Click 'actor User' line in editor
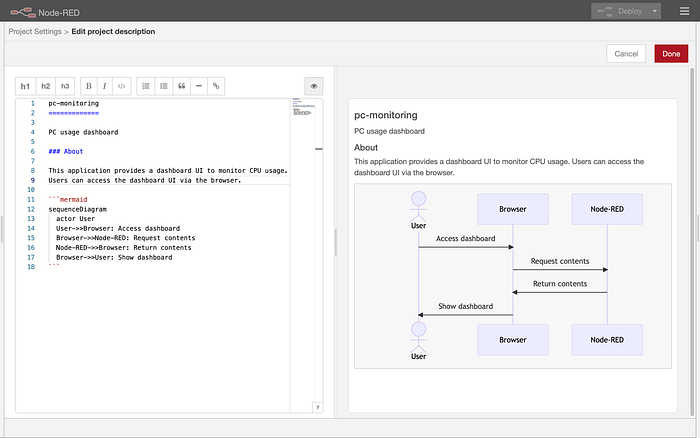This screenshot has height=438, width=700. coord(75,219)
